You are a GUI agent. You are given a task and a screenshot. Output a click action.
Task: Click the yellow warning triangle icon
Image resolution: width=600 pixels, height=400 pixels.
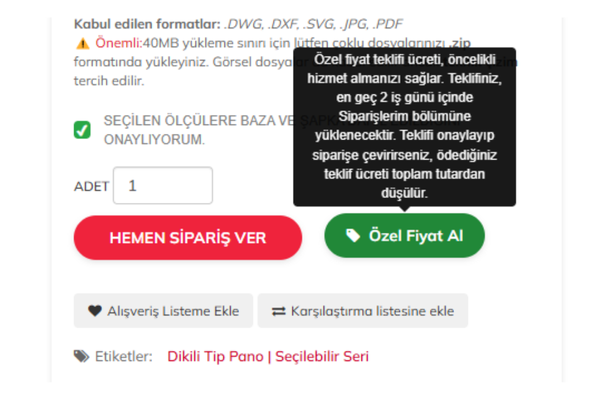[83, 44]
